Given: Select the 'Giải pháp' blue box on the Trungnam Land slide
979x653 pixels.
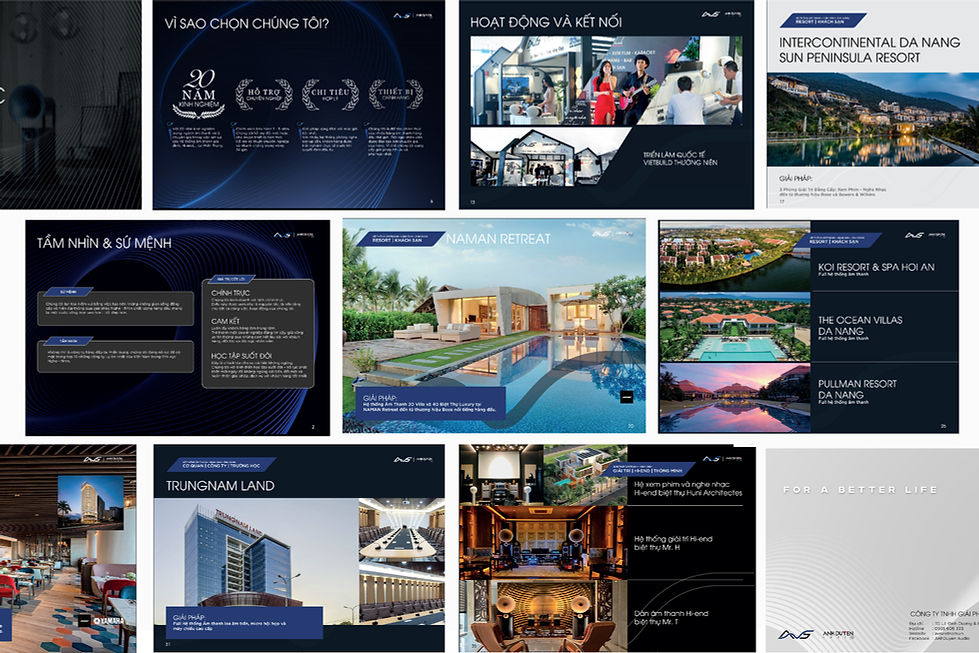Looking at the screenshot, I should coord(244,621).
